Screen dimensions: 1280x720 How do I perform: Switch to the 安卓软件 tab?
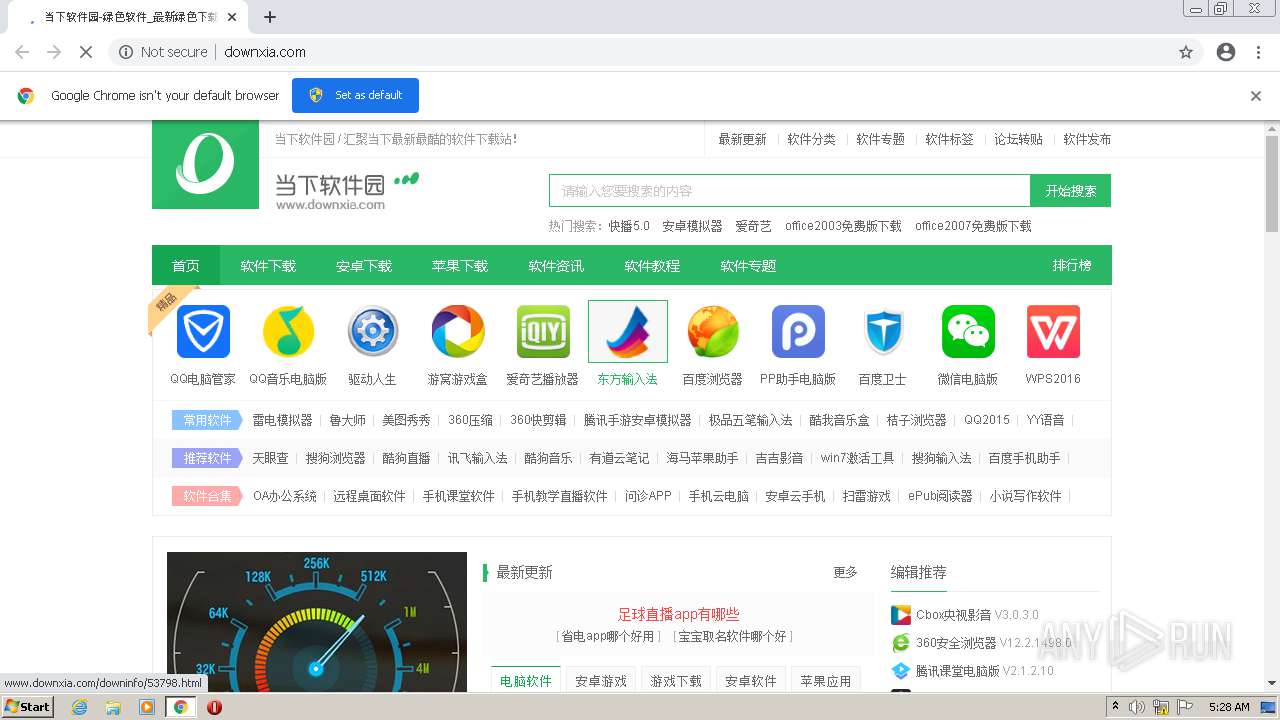(x=751, y=680)
